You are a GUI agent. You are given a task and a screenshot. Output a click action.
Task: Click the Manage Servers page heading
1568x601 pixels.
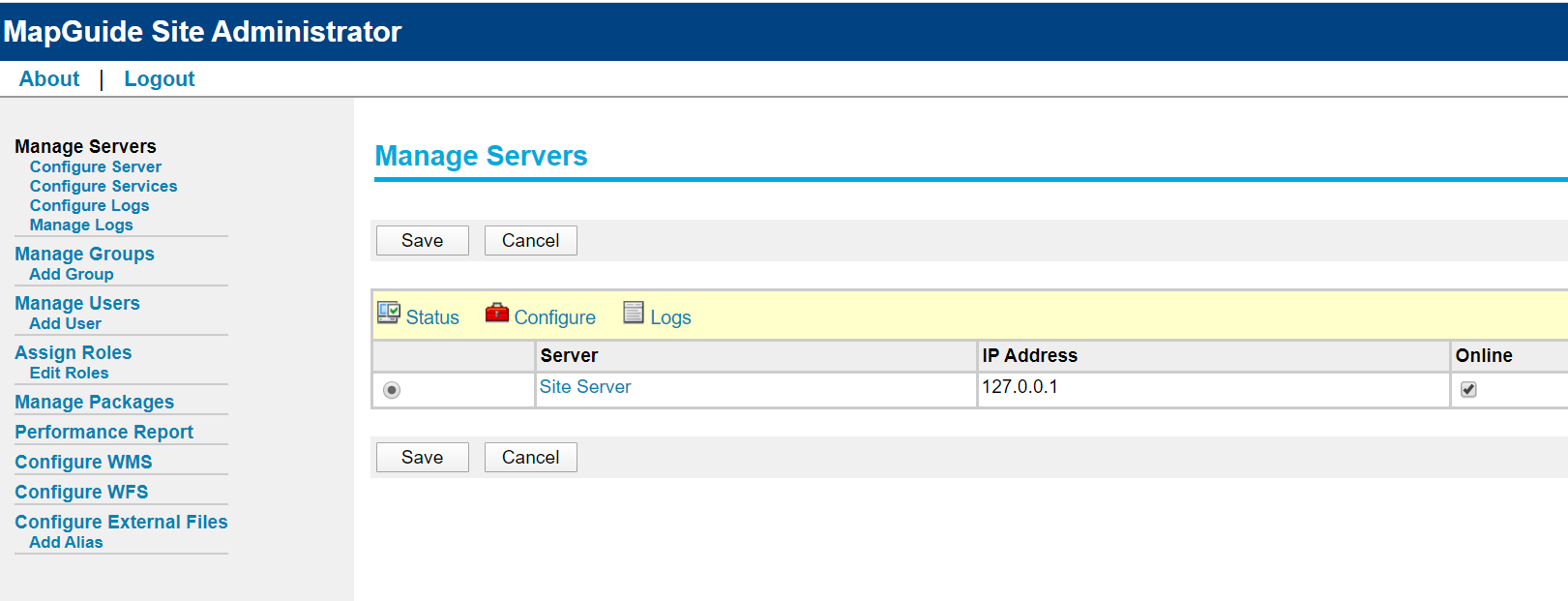point(481,156)
